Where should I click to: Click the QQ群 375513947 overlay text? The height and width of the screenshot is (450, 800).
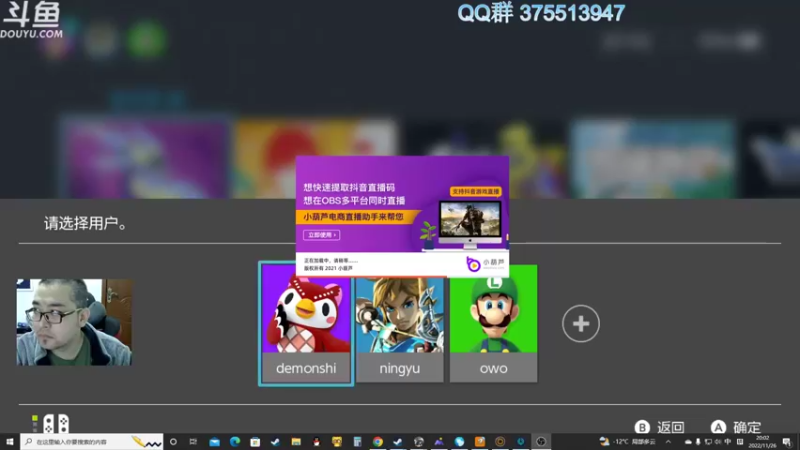(541, 13)
